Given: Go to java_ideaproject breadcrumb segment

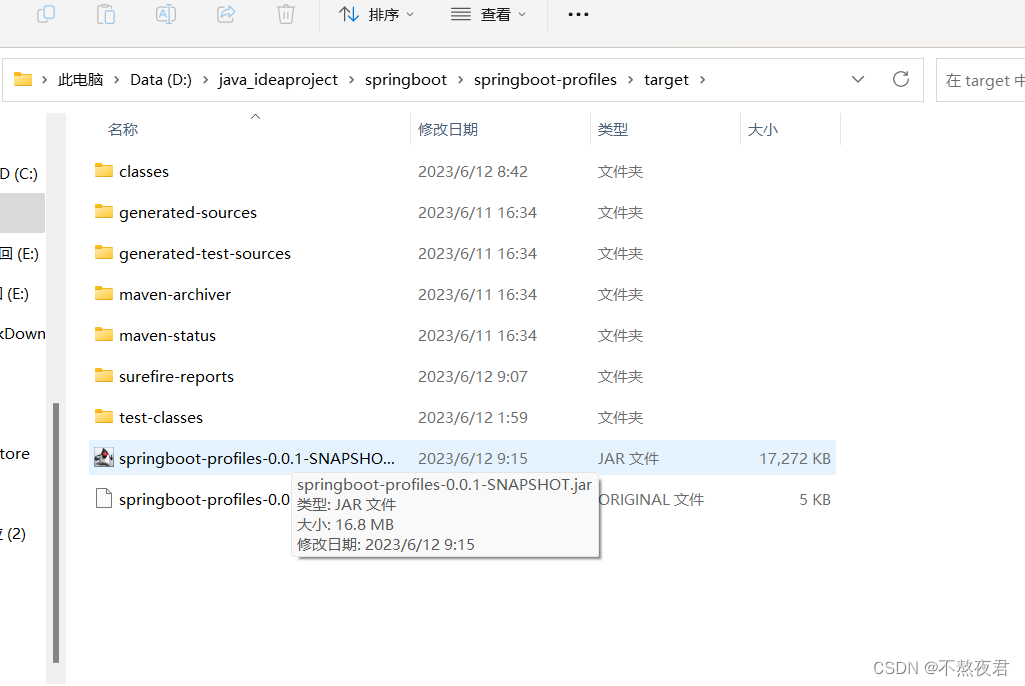Looking at the screenshot, I should point(278,80).
